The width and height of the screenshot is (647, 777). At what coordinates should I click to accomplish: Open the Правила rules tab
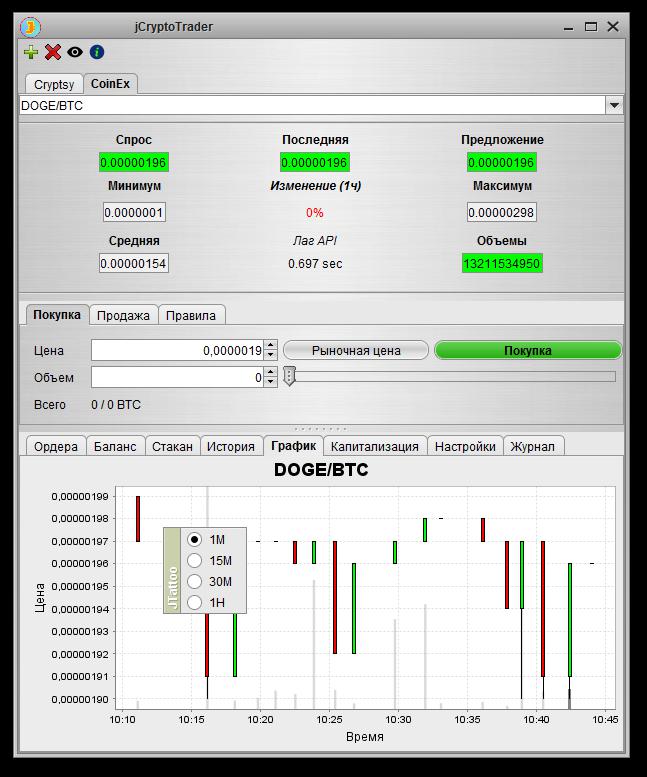pos(191,316)
